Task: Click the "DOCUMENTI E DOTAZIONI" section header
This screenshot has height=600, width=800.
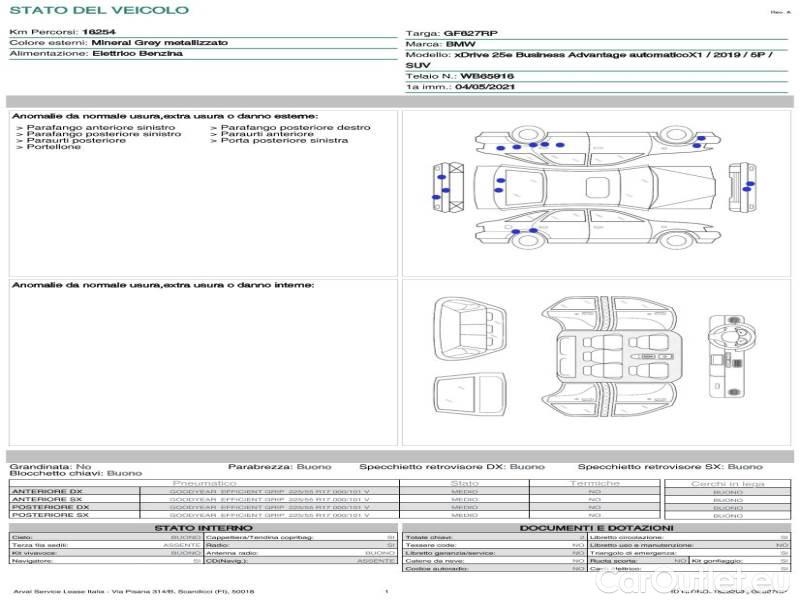Action: pyautogui.click(x=596, y=528)
